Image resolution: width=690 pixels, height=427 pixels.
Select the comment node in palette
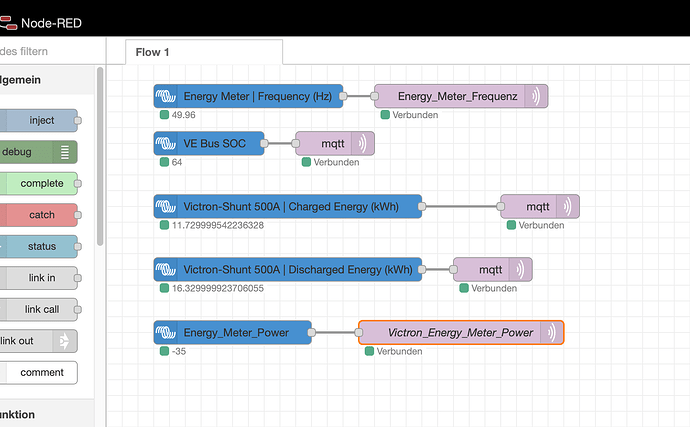[39, 372]
